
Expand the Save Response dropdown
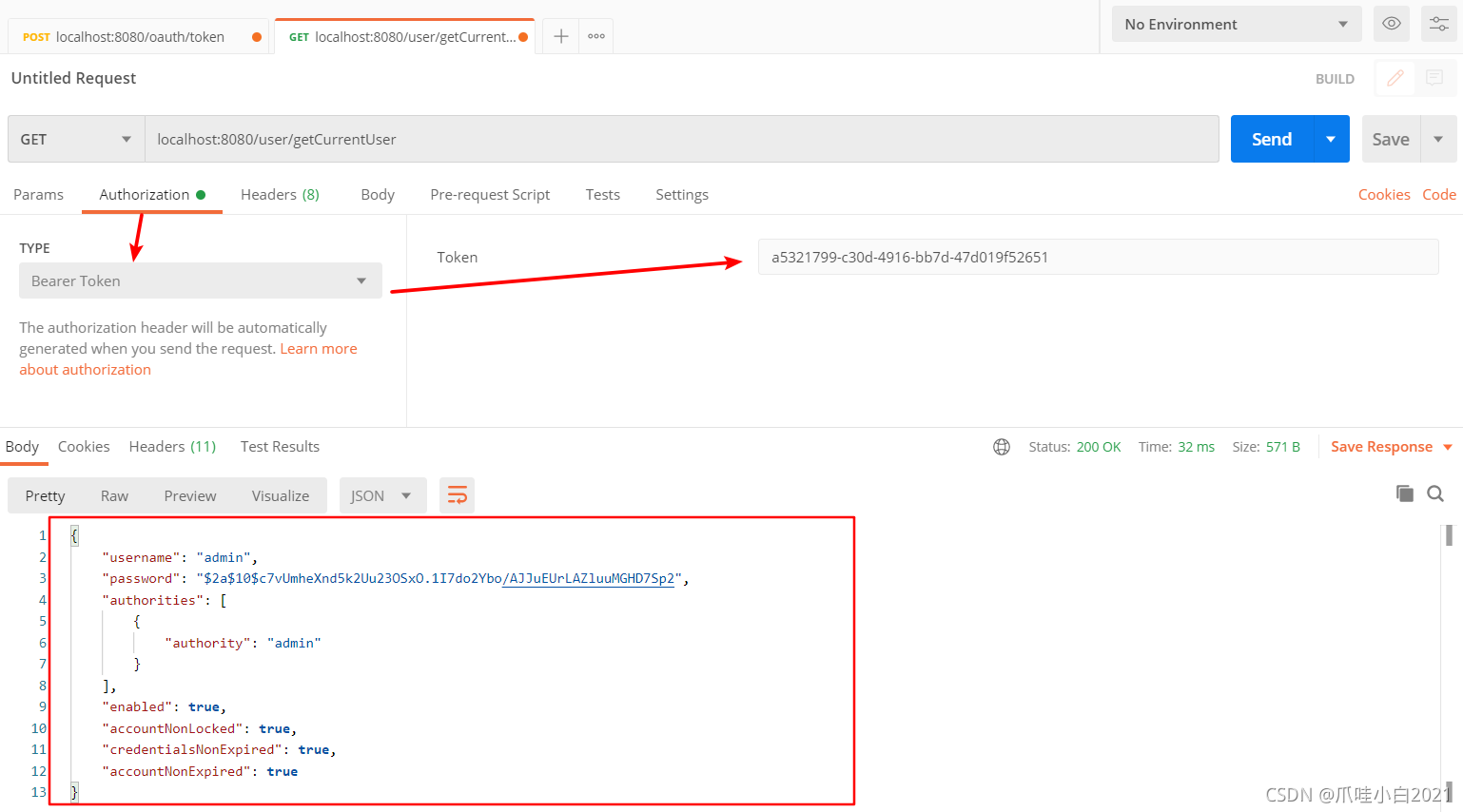(1448, 447)
